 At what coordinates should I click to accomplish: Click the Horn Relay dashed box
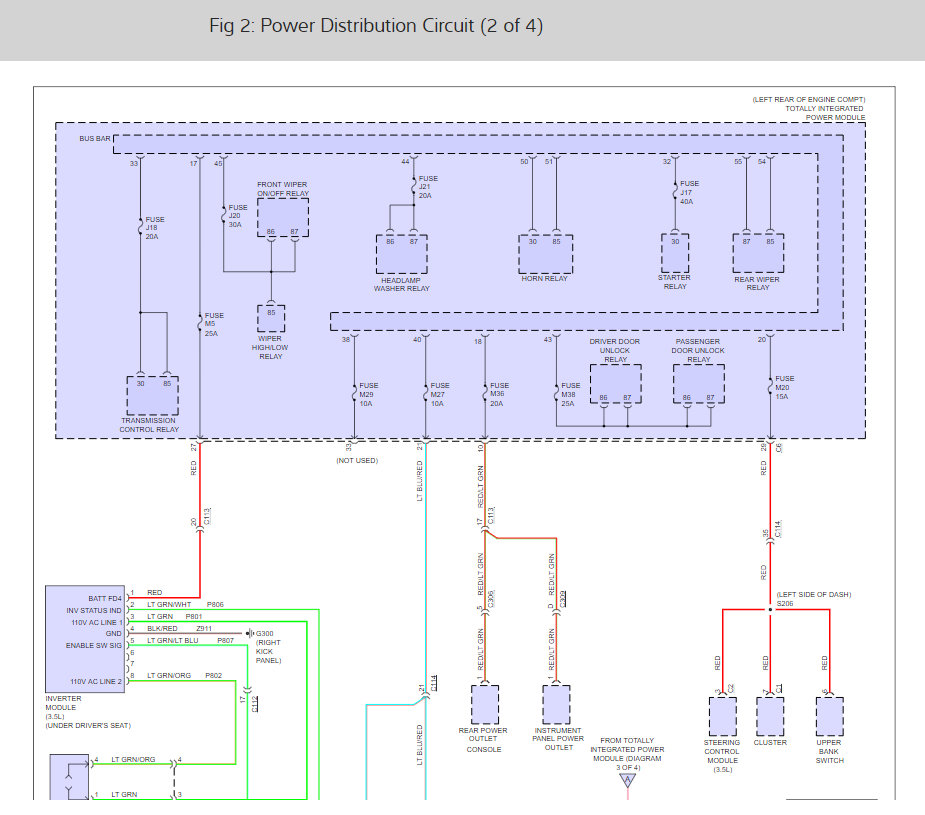click(x=545, y=254)
